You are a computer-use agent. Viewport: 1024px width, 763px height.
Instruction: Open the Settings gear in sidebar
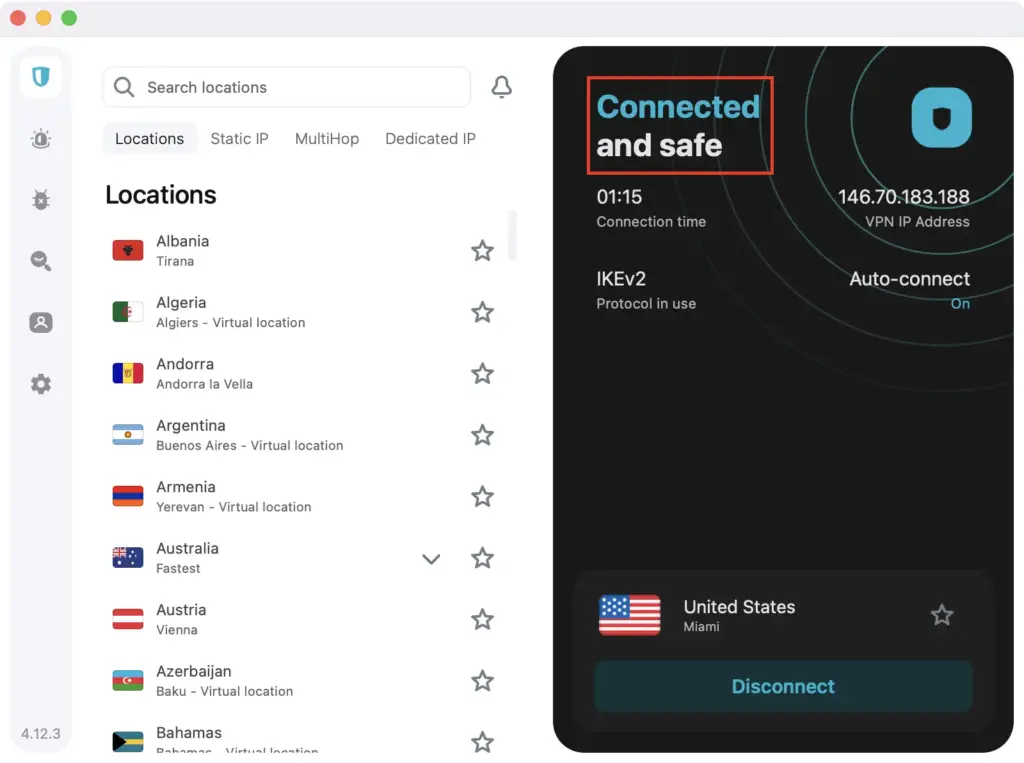point(41,384)
